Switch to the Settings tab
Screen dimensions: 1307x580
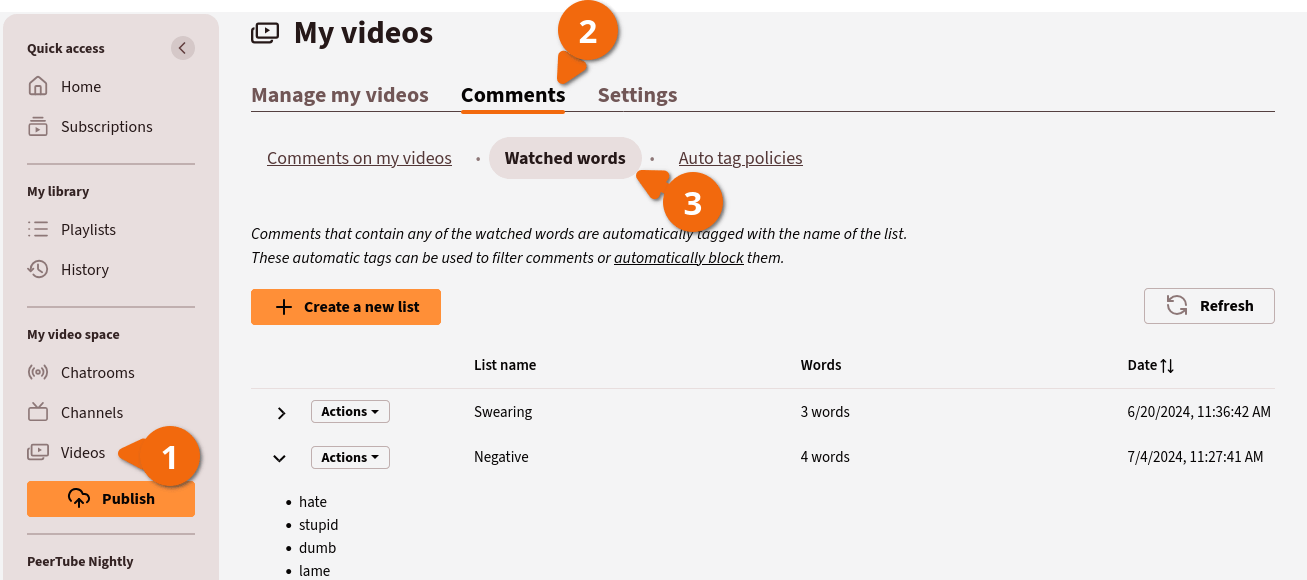click(637, 95)
